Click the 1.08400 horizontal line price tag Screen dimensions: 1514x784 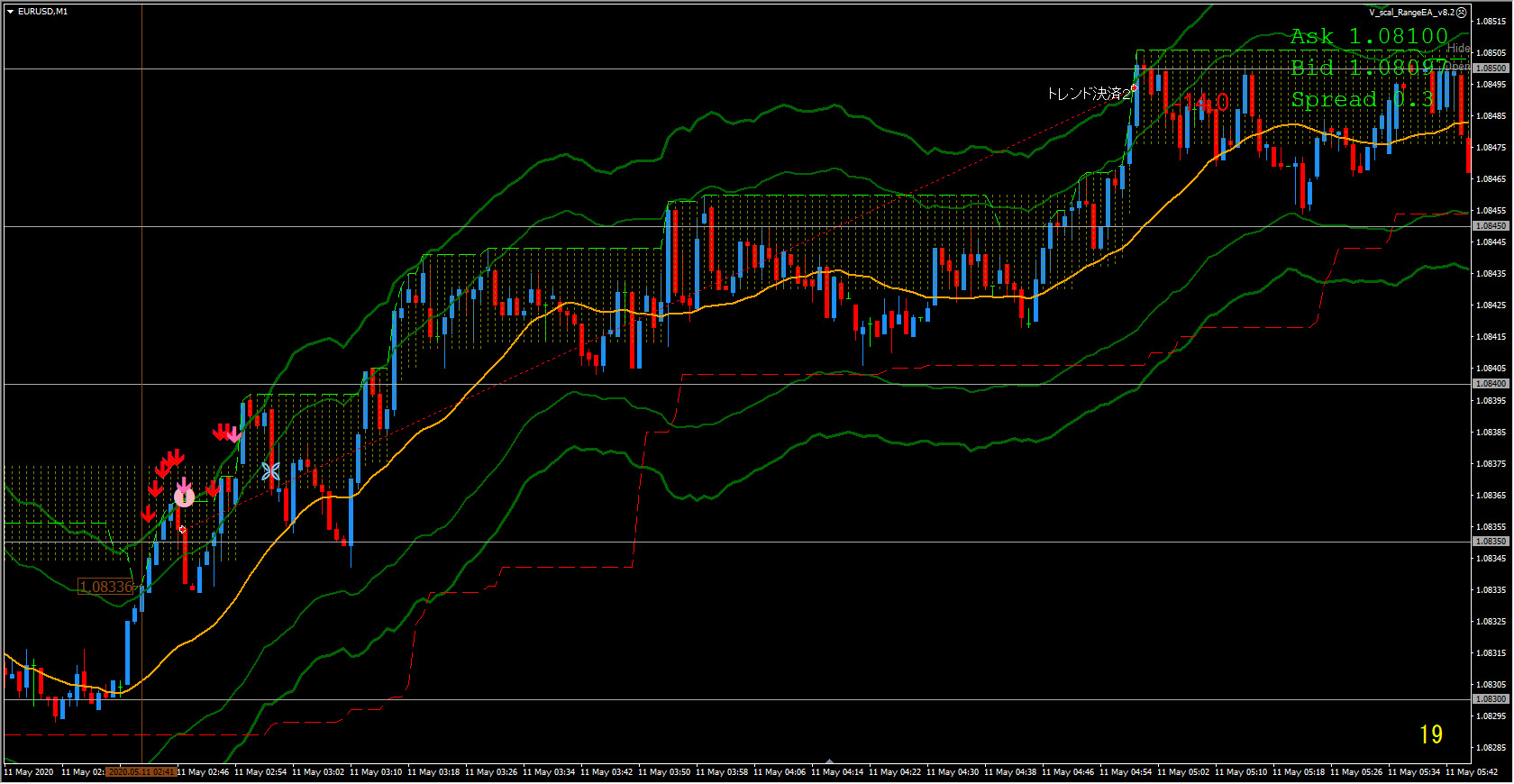pyautogui.click(x=1491, y=384)
